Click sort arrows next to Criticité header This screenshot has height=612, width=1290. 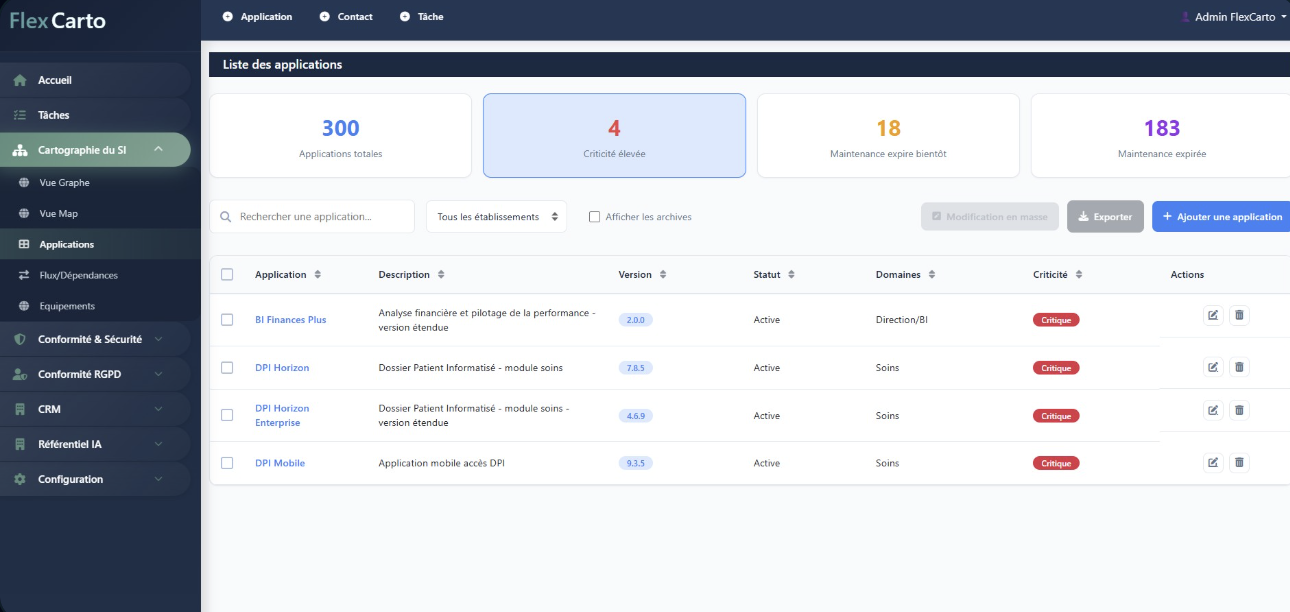pos(1079,275)
